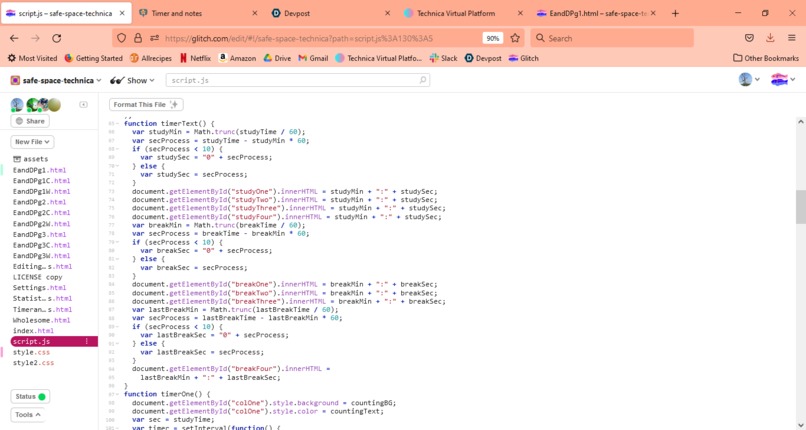
Task: Open script.js options dots in sidebar
Action: pos(87,342)
